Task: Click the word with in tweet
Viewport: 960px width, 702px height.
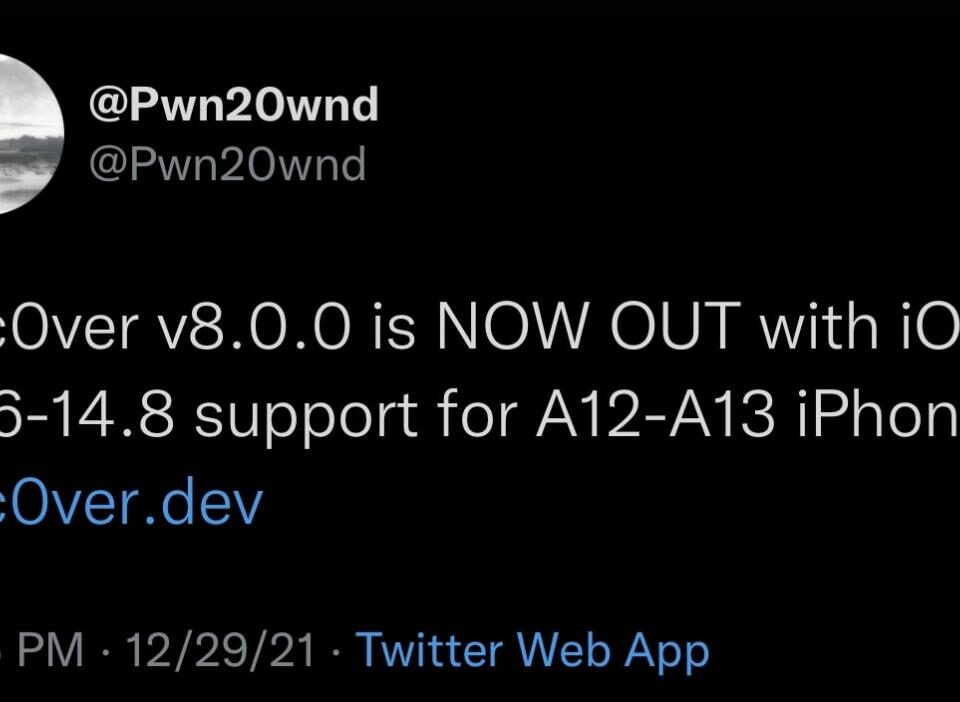Action: tap(817, 327)
